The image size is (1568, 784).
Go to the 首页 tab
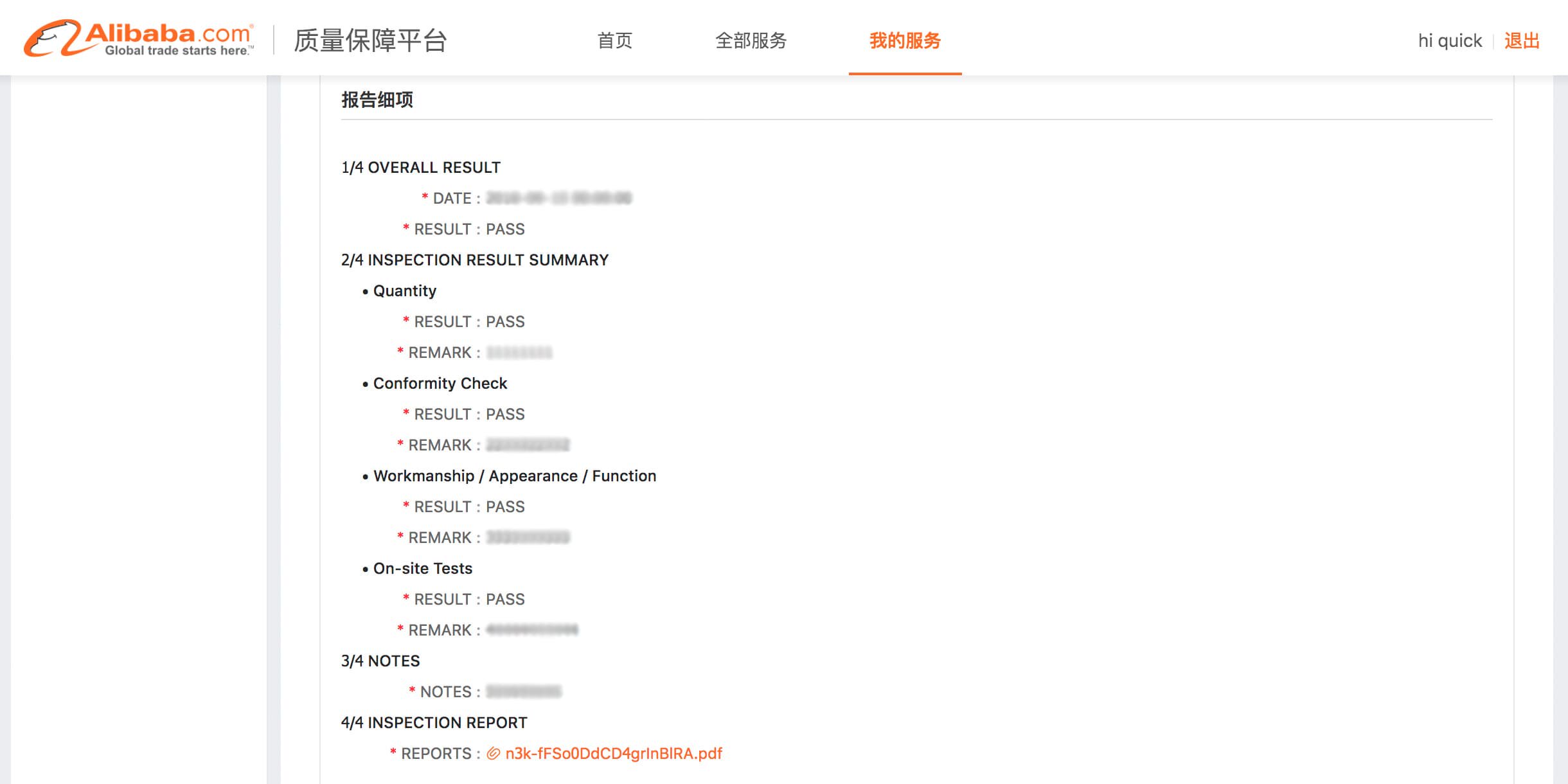point(614,40)
